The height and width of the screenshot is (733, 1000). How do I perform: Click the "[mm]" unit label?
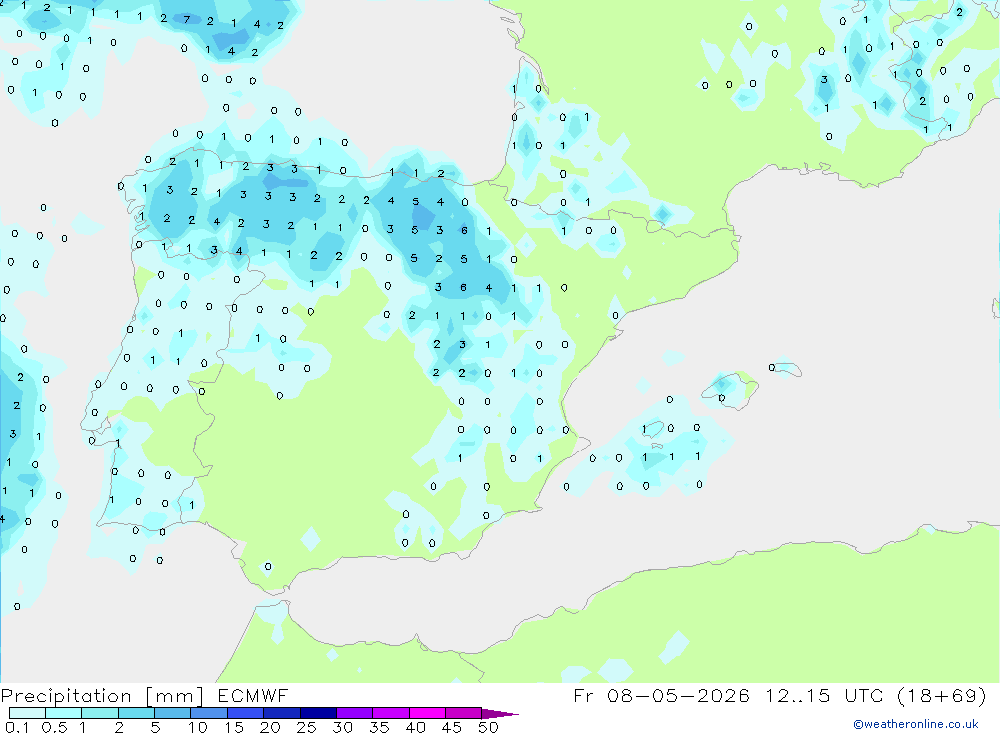tap(175, 696)
